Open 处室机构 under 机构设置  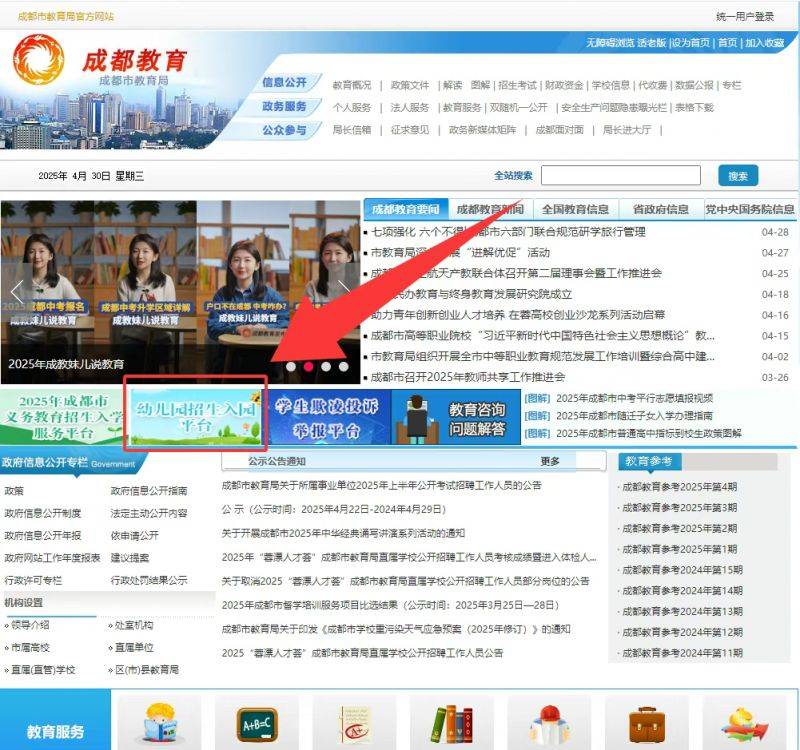click(x=134, y=625)
